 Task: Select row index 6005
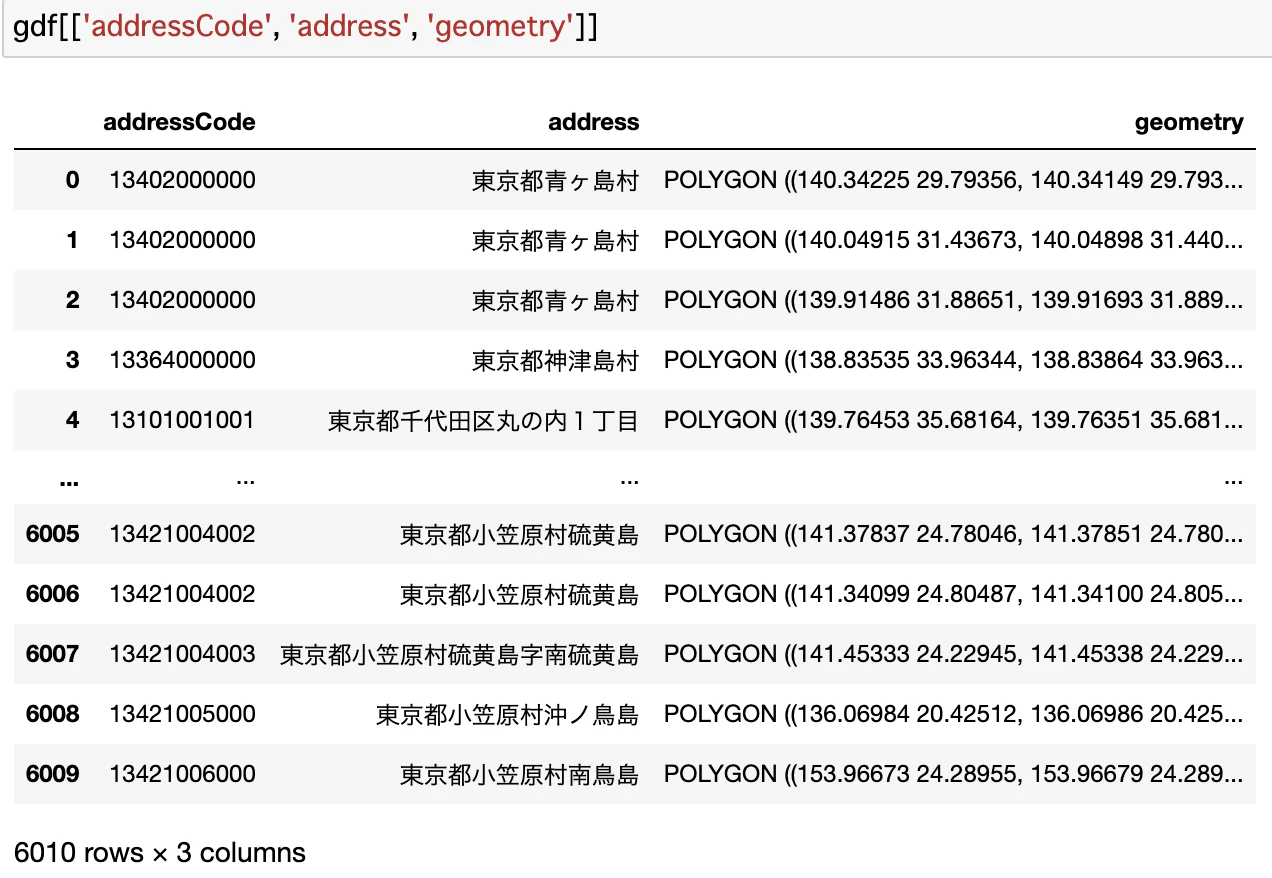pyautogui.click(x=53, y=534)
